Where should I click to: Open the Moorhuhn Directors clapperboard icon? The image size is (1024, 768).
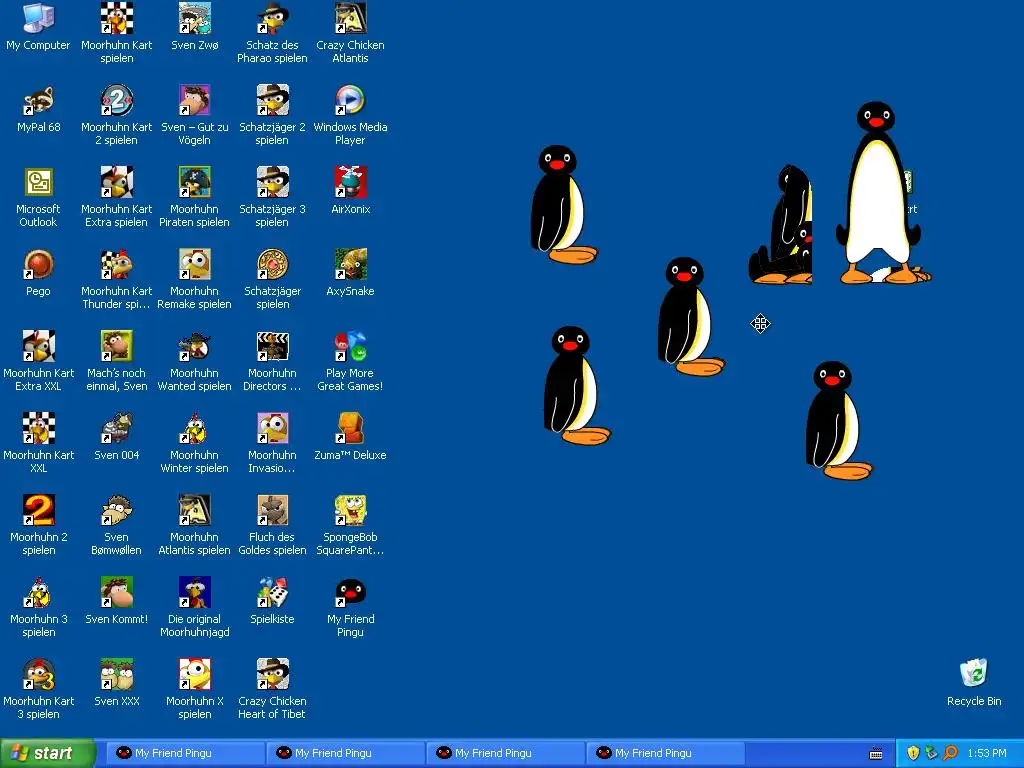click(272, 346)
